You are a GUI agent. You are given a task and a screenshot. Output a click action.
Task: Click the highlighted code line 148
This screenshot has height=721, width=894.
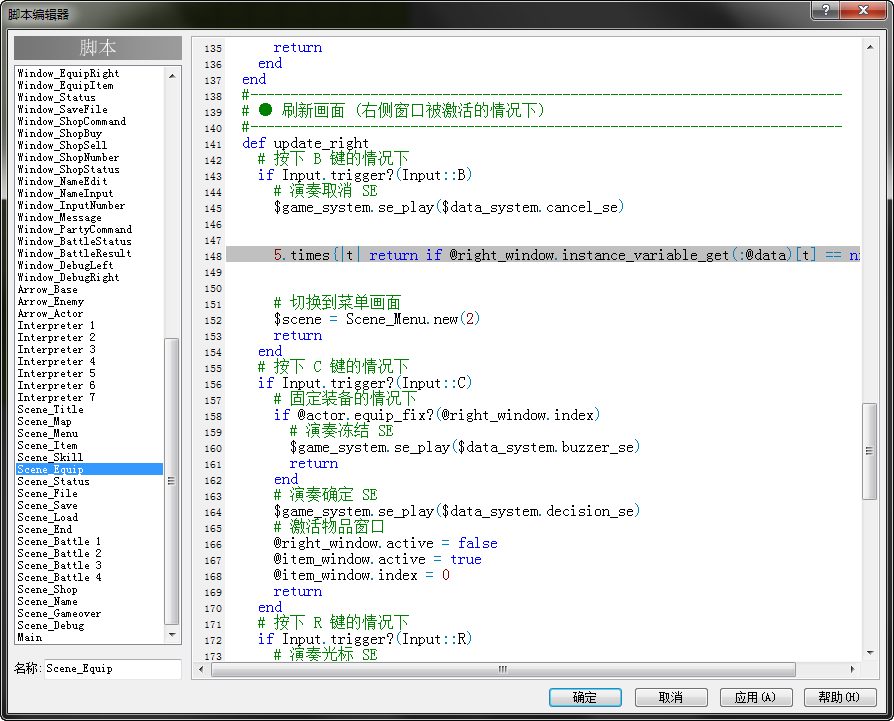click(x=543, y=255)
